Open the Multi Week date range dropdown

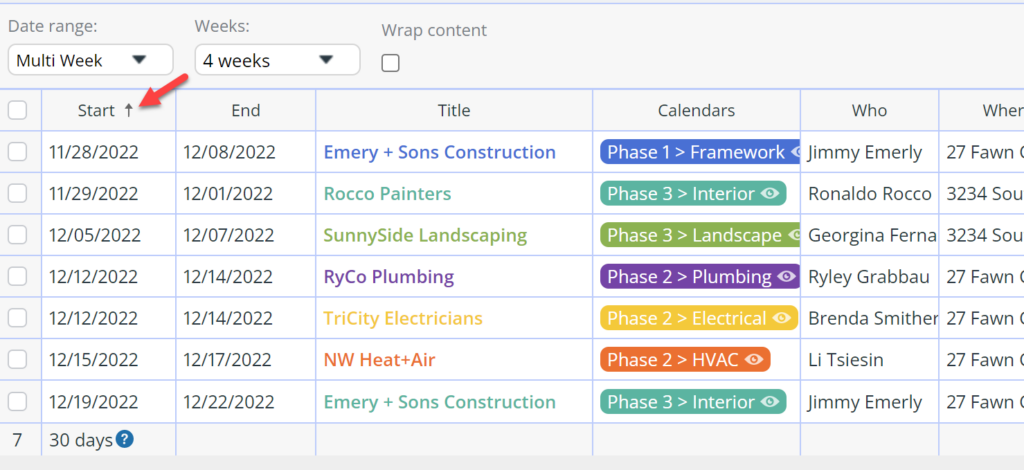[90, 60]
